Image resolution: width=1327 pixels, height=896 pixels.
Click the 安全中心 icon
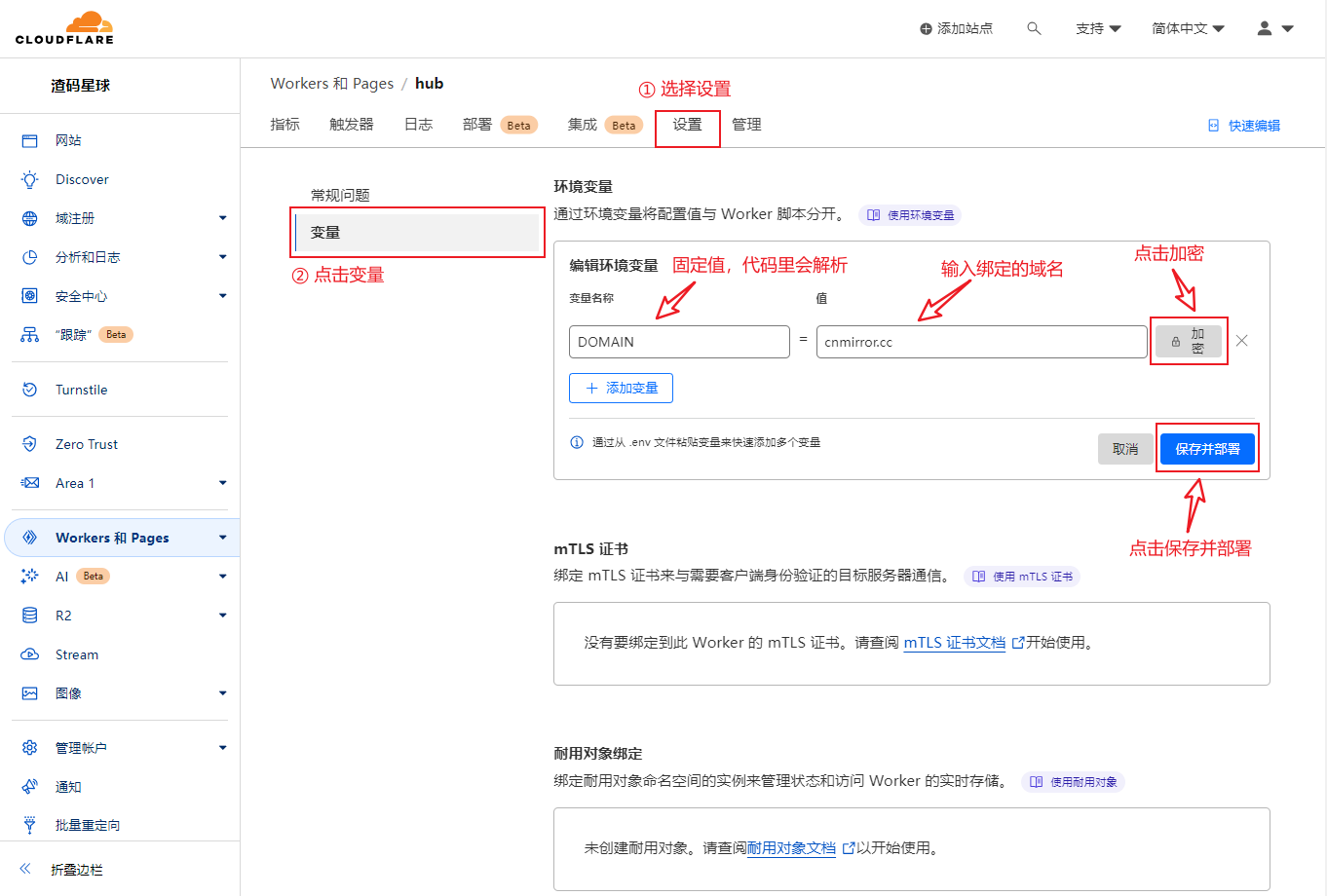tap(30, 296)
